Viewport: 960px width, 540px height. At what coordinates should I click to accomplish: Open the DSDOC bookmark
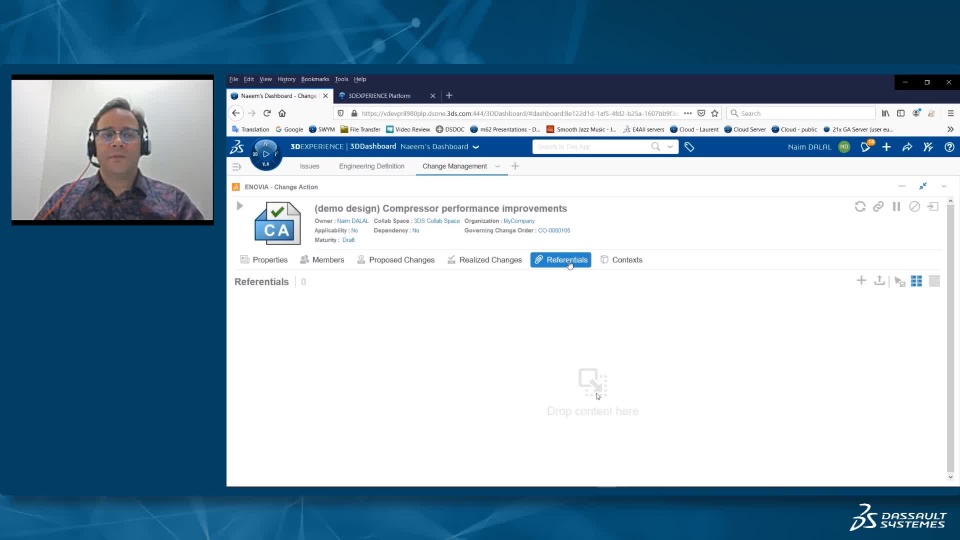pos(450,129)
